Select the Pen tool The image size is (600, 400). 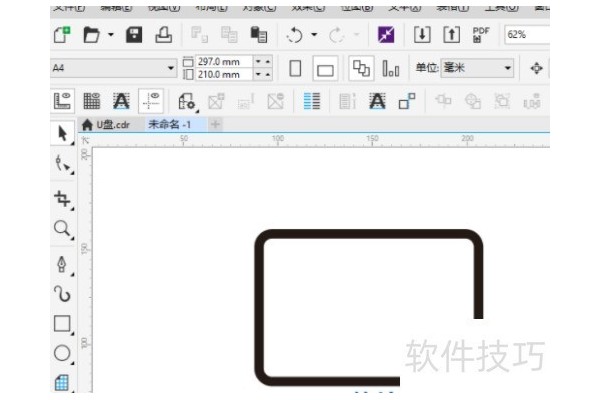[62, 264]
